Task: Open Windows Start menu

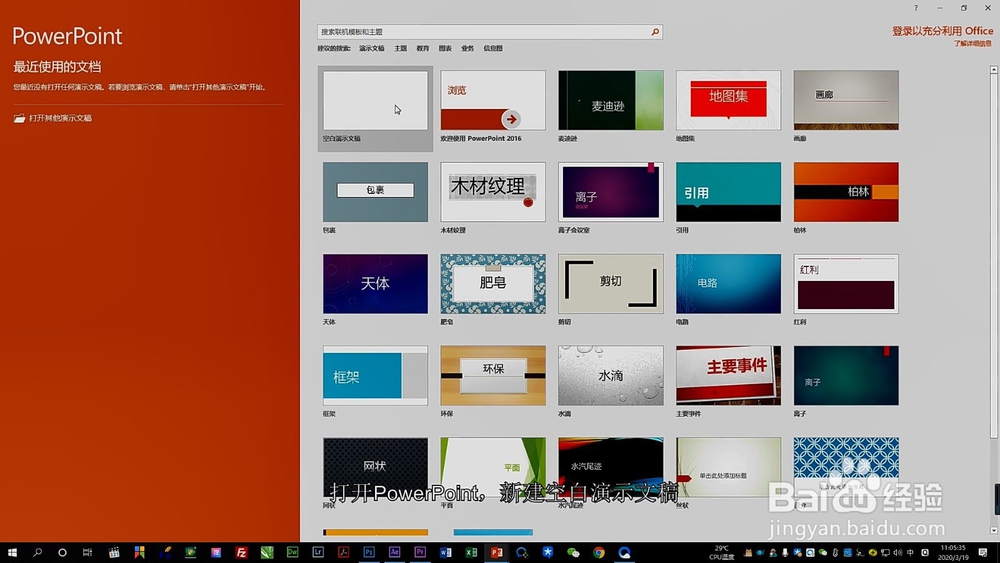Action: click(x=12, y=553)
